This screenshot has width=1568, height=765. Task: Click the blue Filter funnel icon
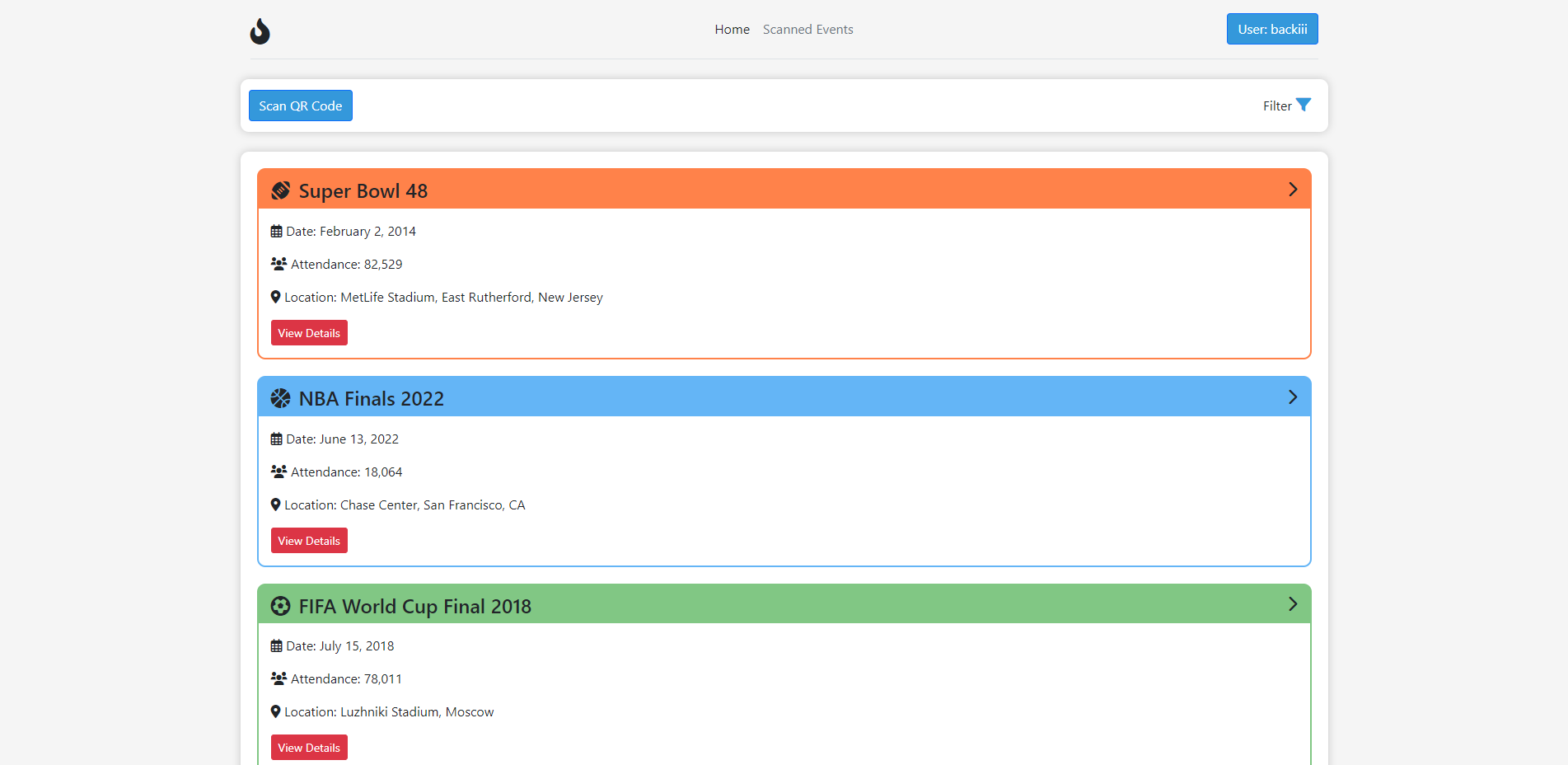tap(1304, 105)
